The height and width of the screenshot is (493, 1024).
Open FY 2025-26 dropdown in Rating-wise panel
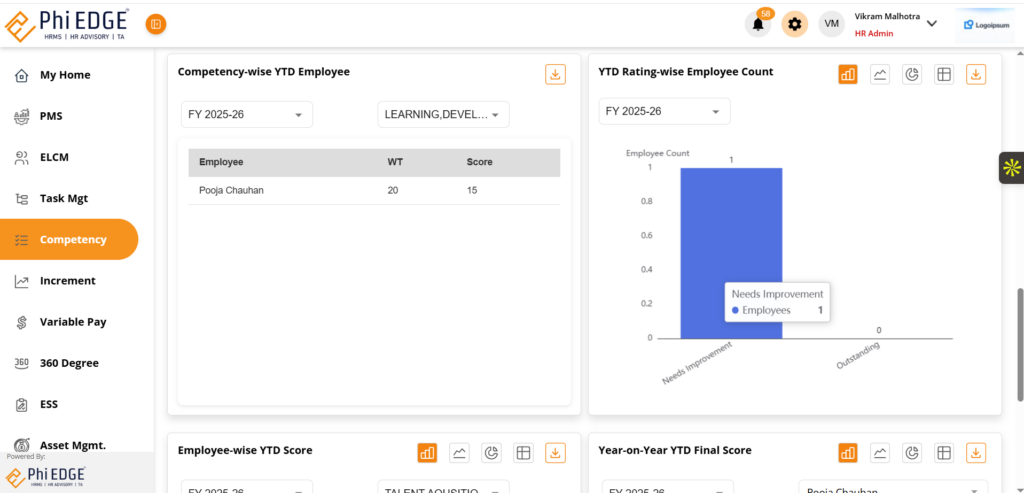pyautogui.click(x=664, y=111)
